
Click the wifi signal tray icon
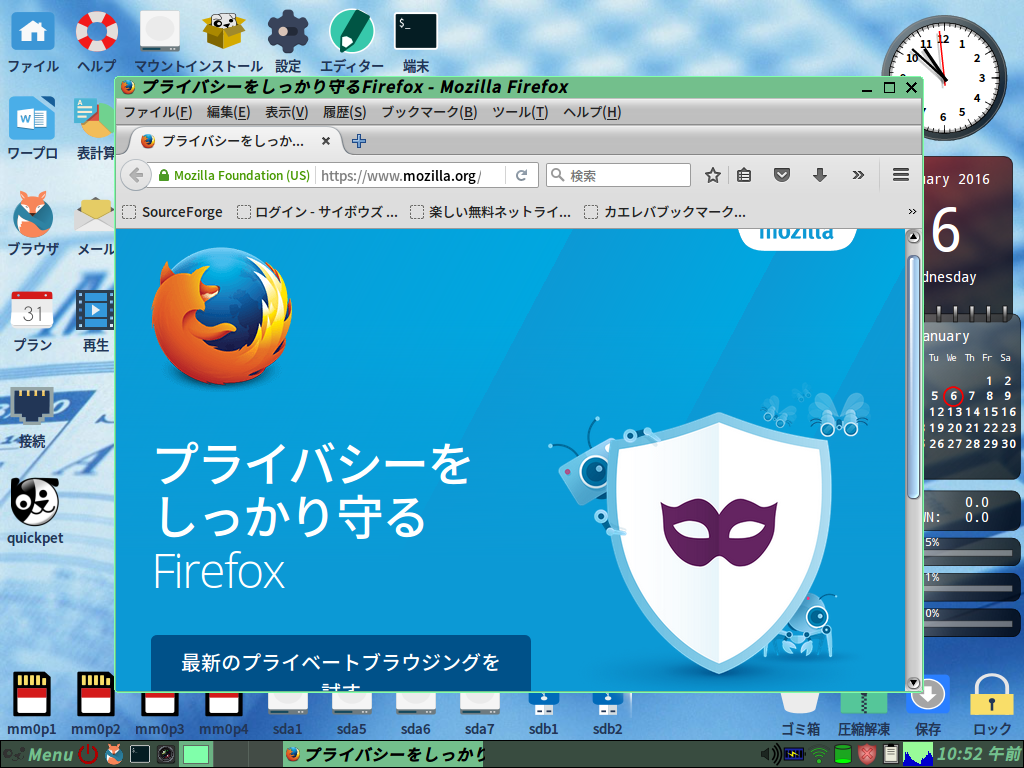click(x=818, y=755)
